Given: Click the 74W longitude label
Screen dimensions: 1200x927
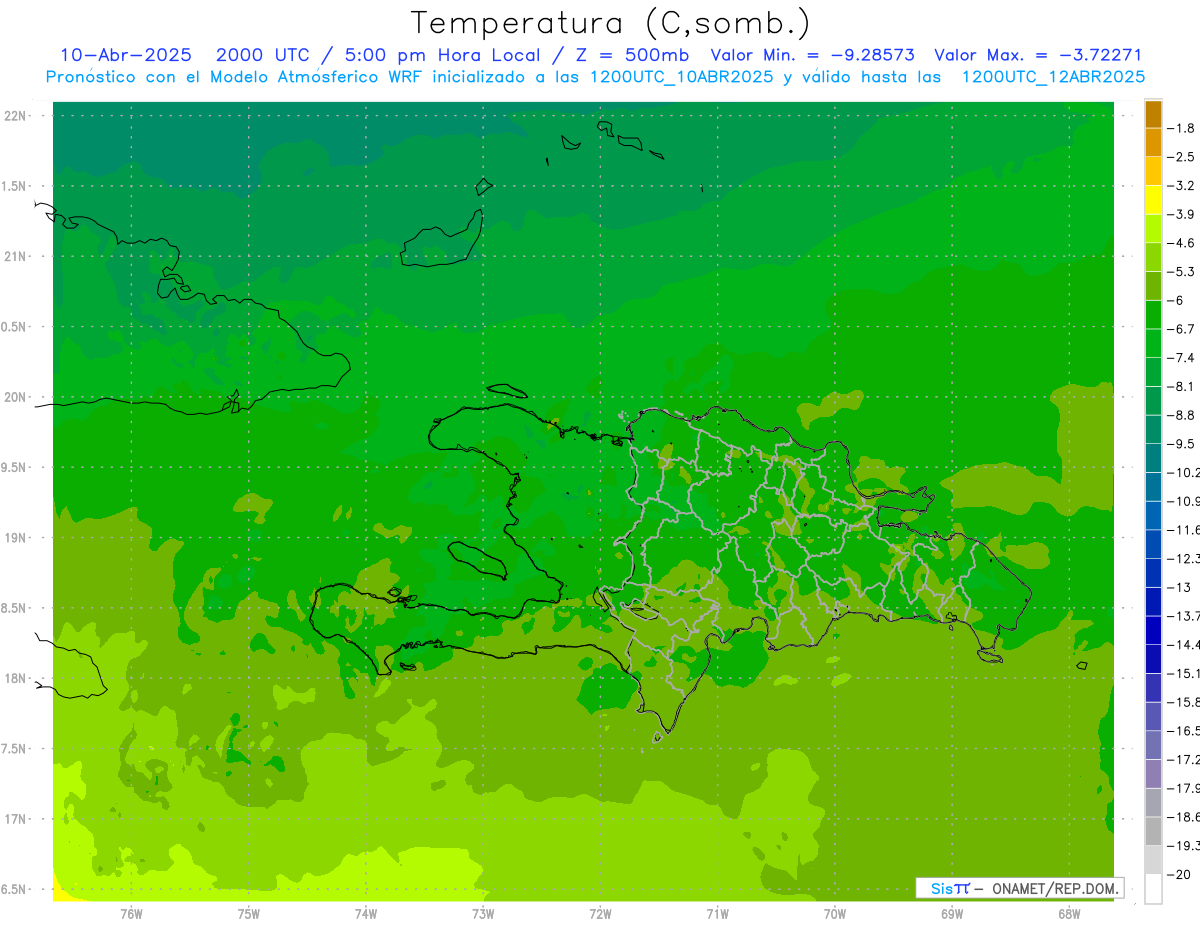Looking at the screenshot, I should (366, 914).
